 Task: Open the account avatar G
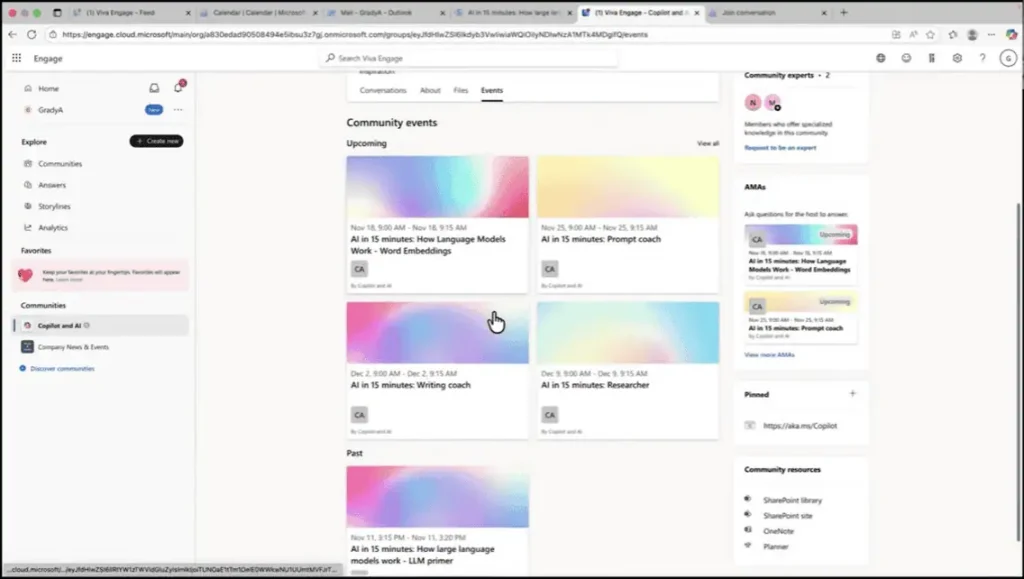(1008, 58)
